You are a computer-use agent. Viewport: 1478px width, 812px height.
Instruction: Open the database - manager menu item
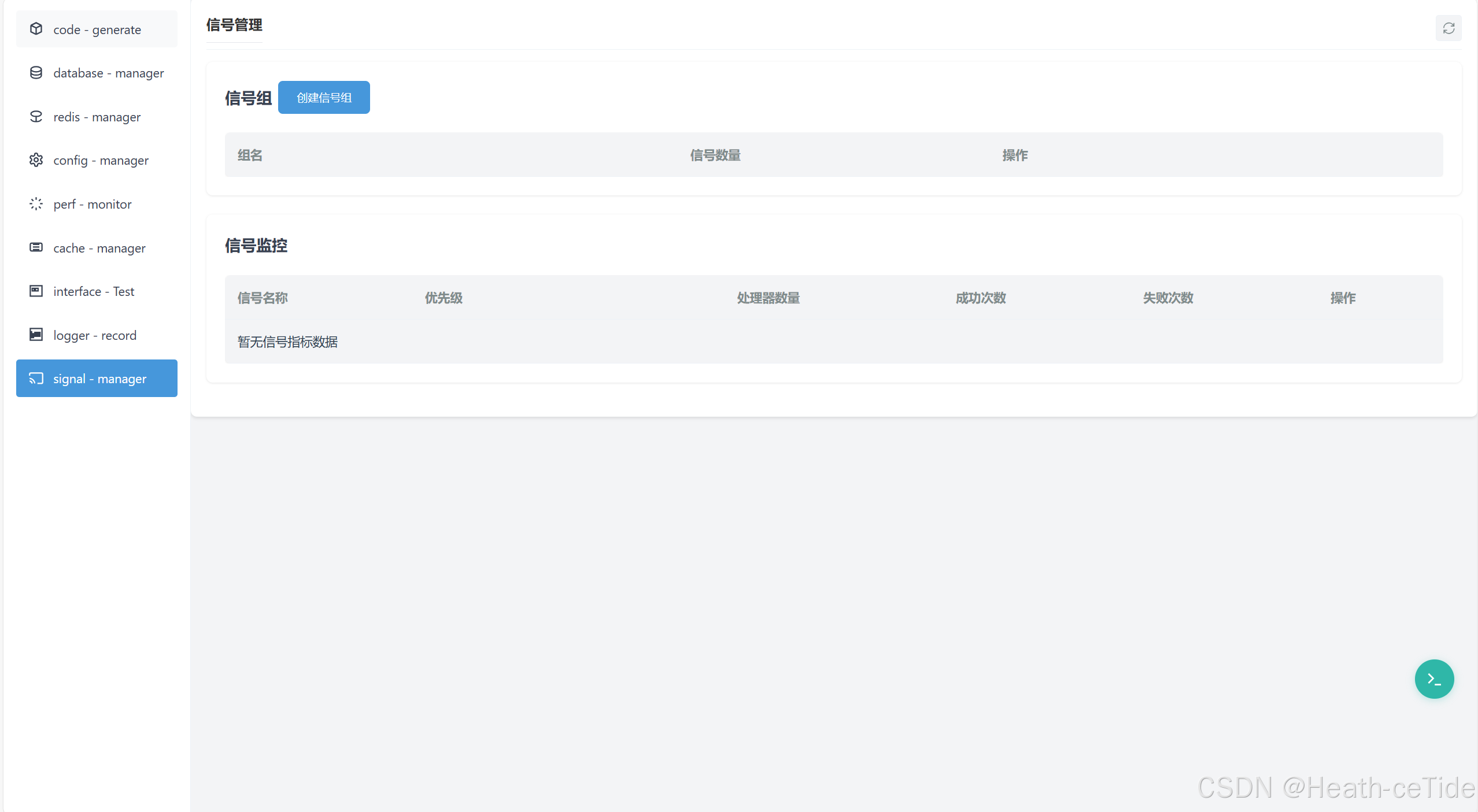(x=108, y=73)
